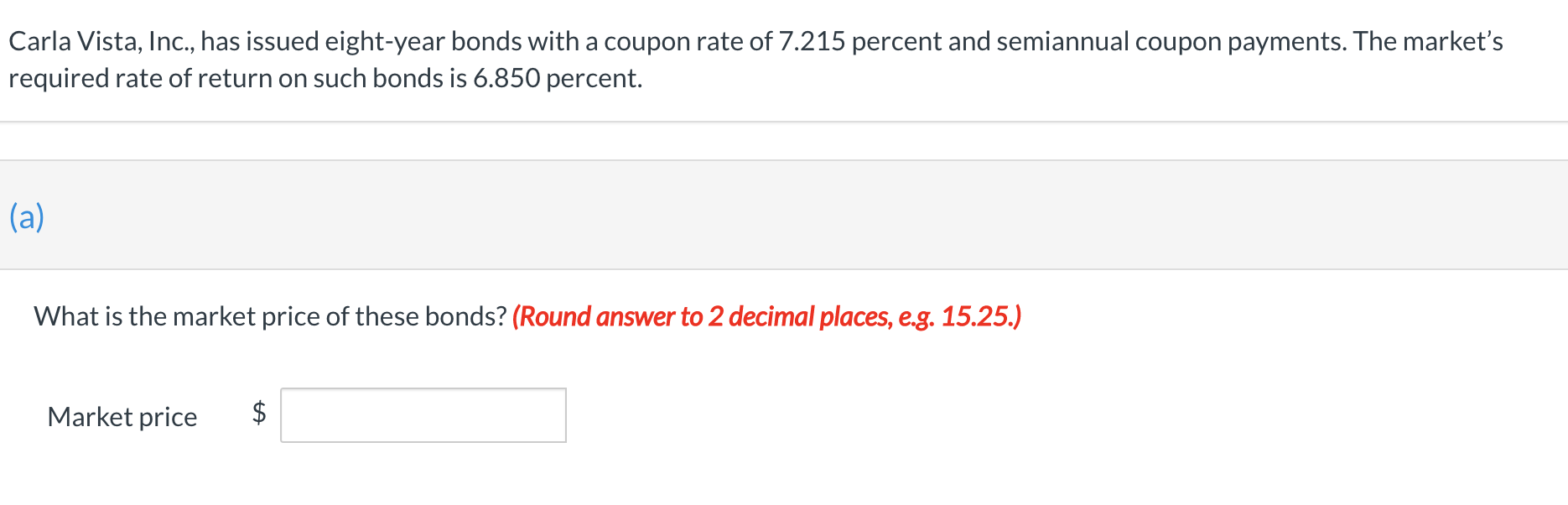Select the (a) part label
1568x505 pixels.
[x=27, y=216]
